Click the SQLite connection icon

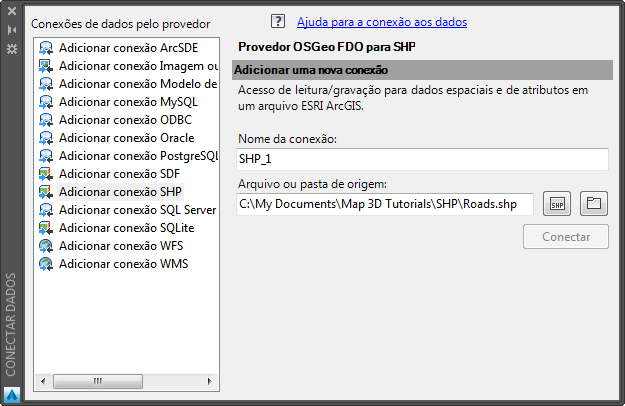[46, 228]
